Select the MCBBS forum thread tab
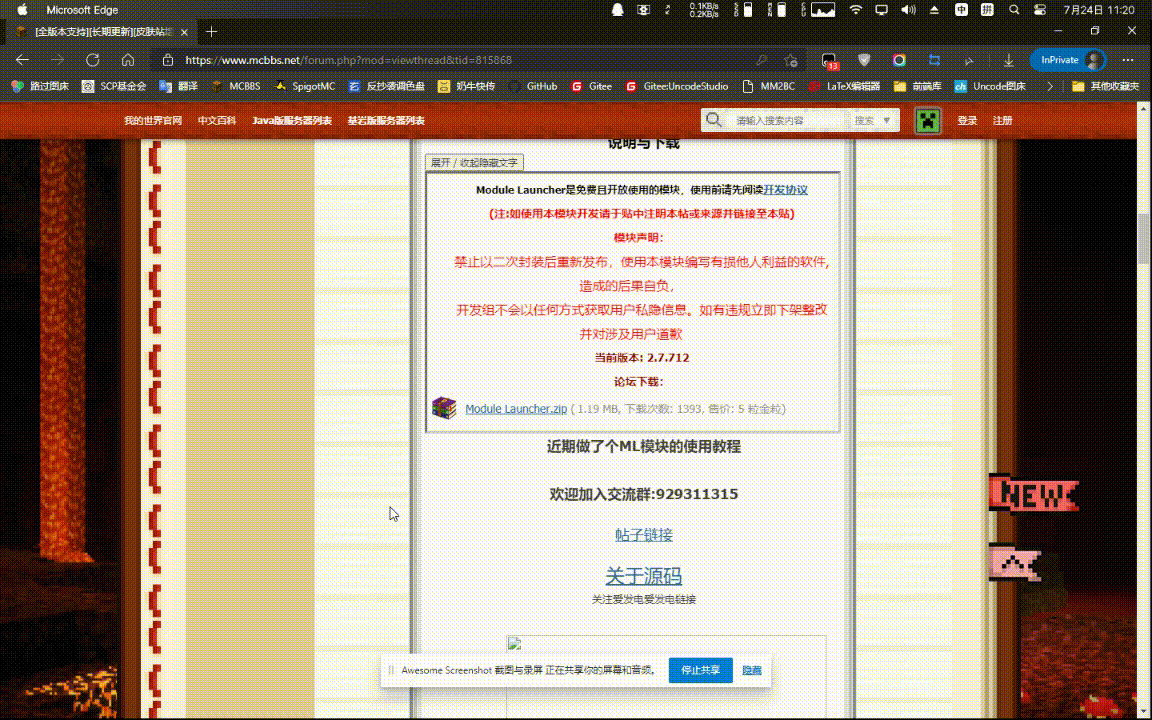The image size is (1152, 720). click(x=101, y=32)
